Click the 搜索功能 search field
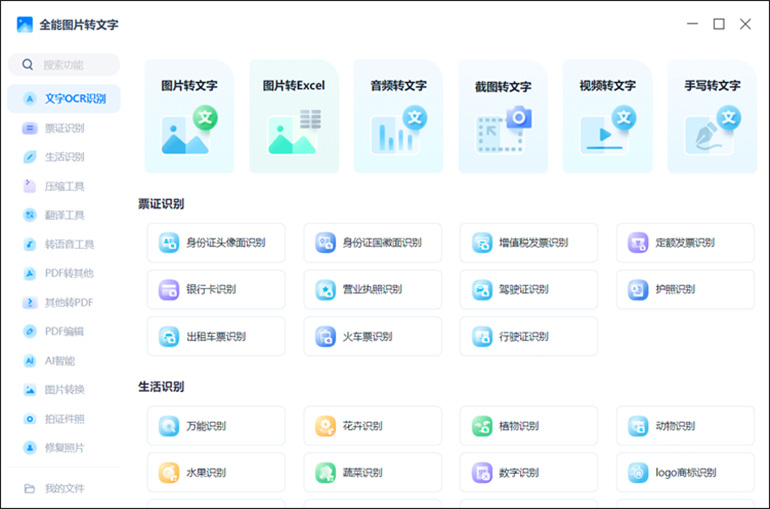Viewport: 770px width, 509px height. [65, 65]
